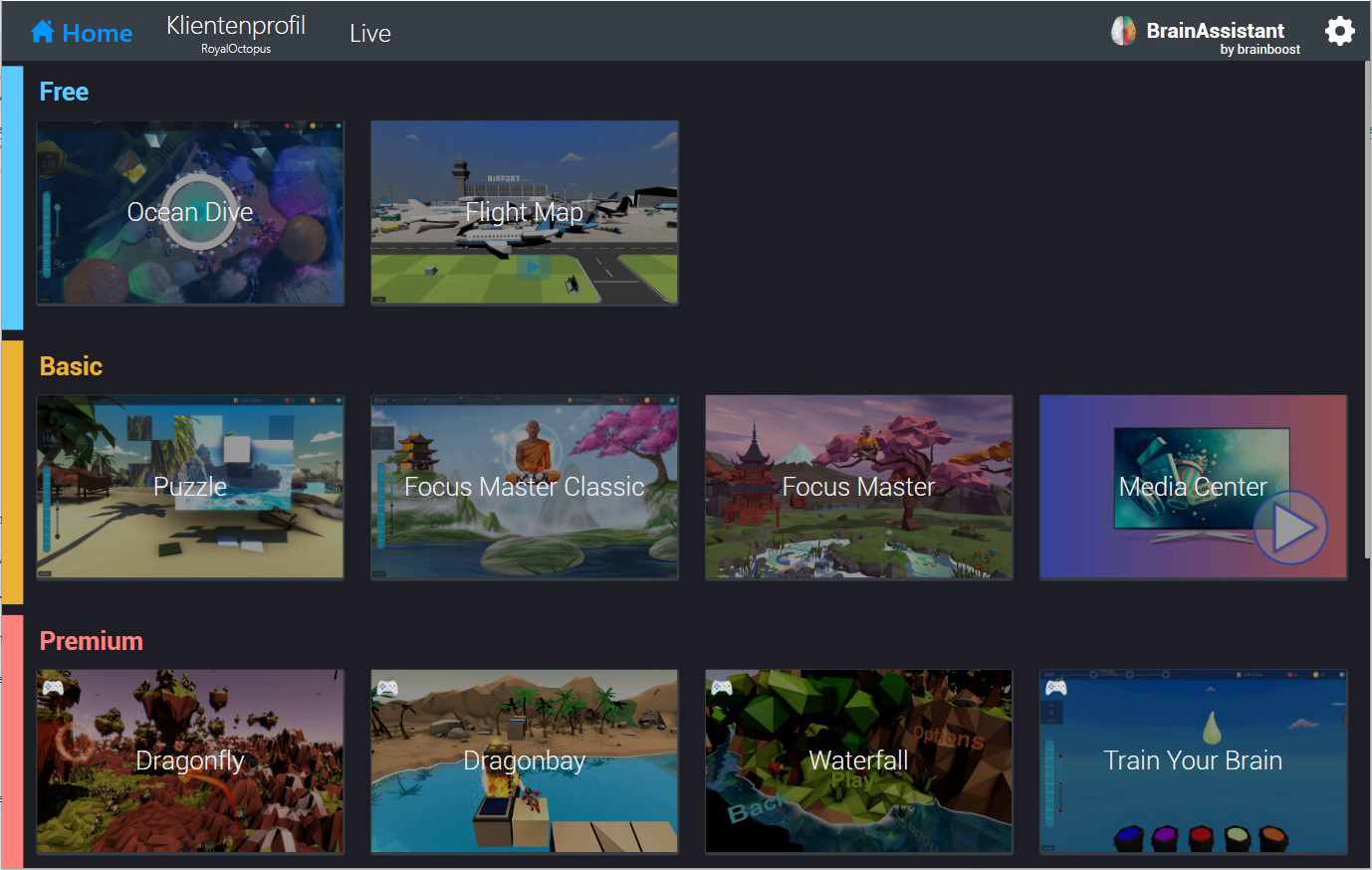This screenshot has height=870, width=1372.
Task: Click the play icon on the Flight Map thumbnail
Action: click(534, 267)
